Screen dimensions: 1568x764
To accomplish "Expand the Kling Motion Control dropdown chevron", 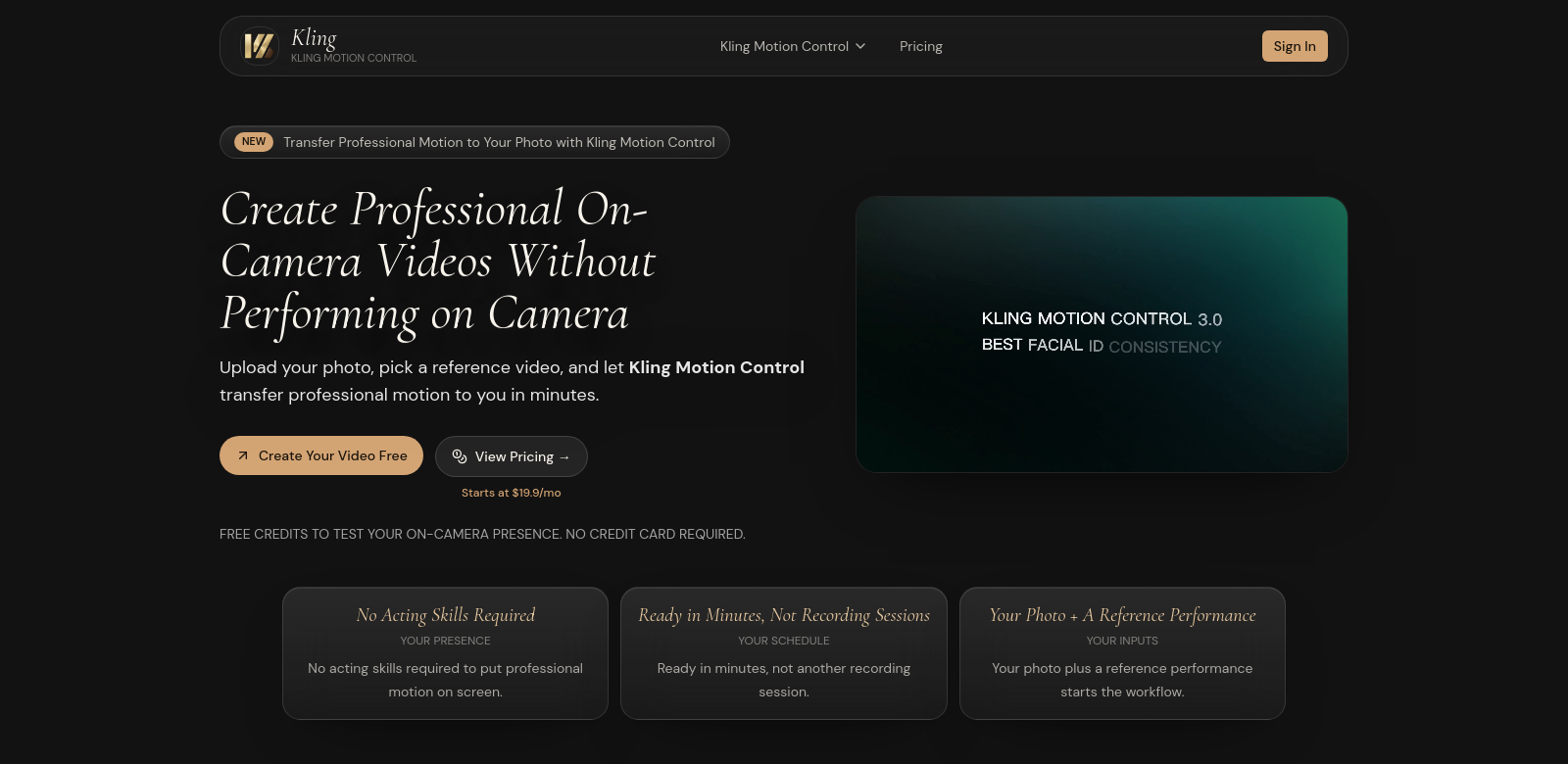I will pos(860,46).
